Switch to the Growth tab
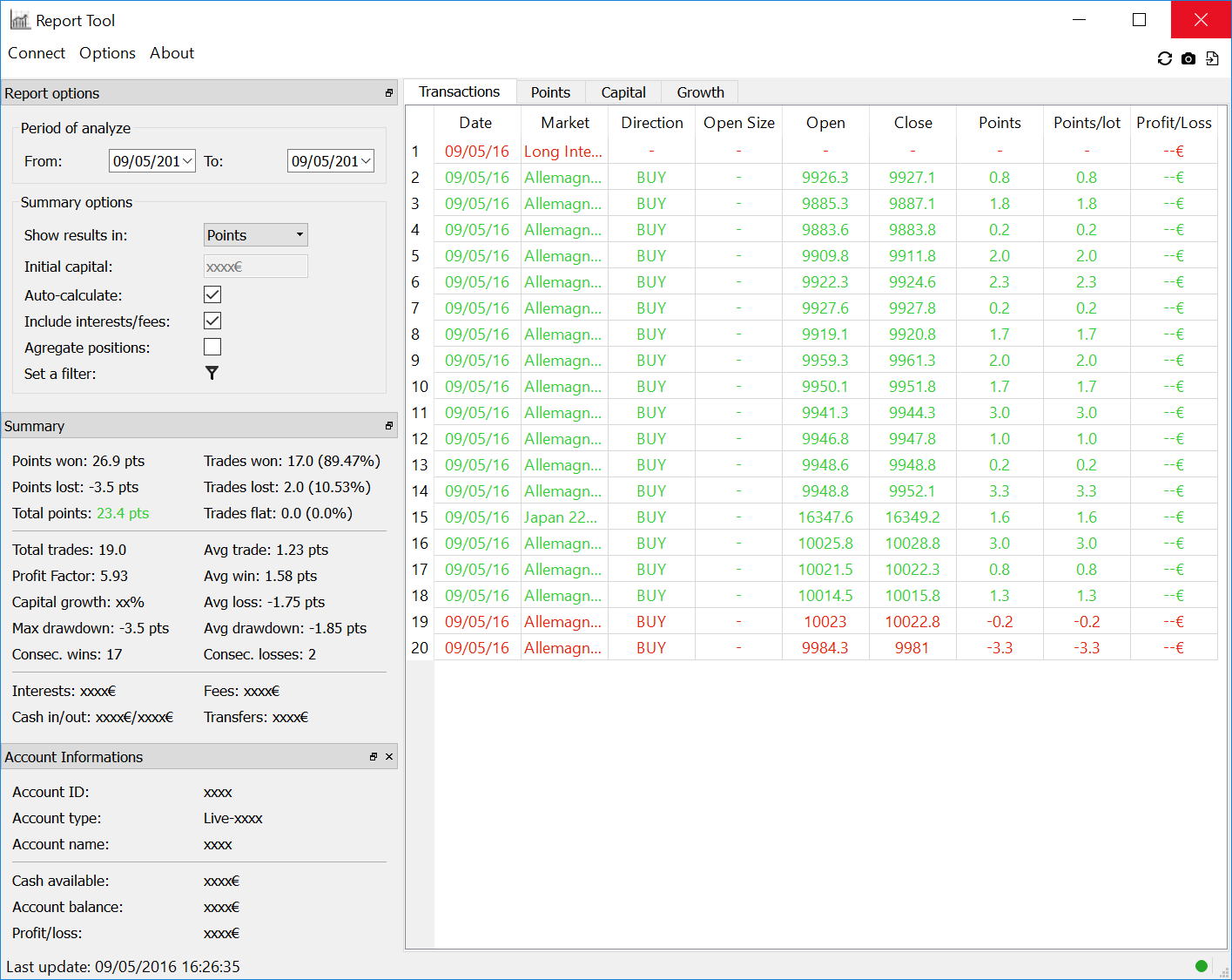The height and width of the screenshot is (980, 1232). coord(700,92)
